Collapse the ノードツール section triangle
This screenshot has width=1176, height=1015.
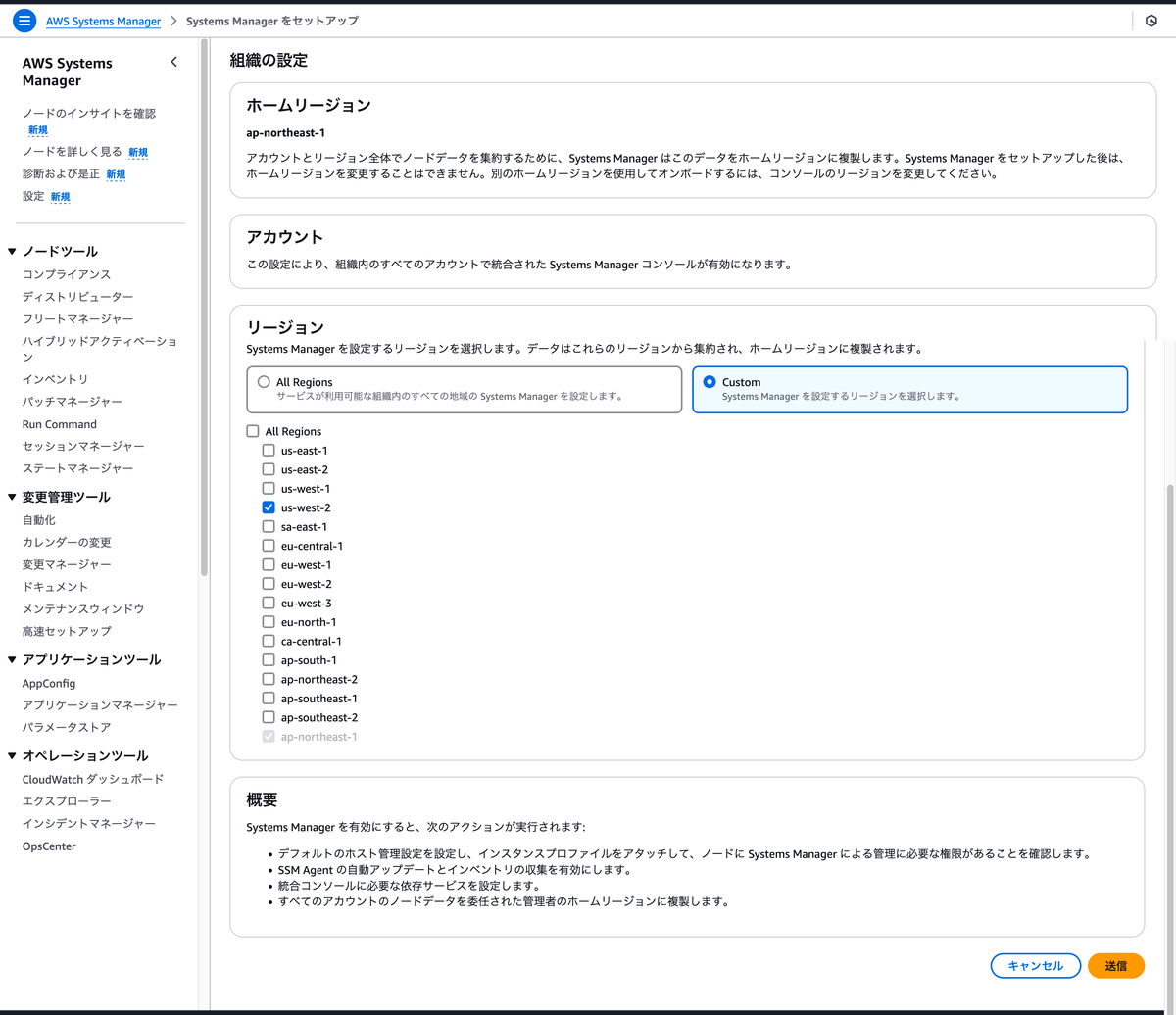tap(12, 251)
